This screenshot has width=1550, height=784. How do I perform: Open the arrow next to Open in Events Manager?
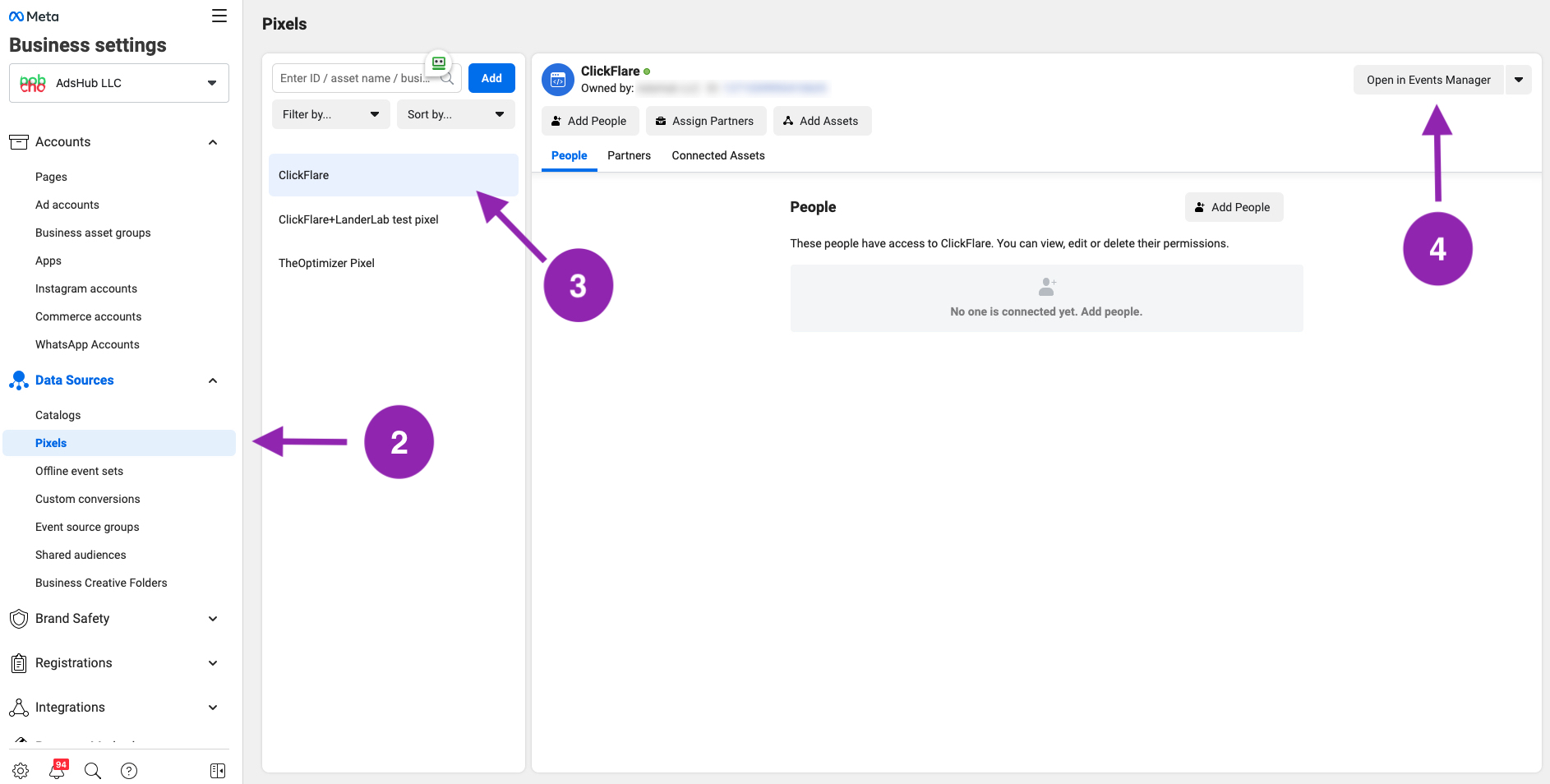[x=1519, y=80]
